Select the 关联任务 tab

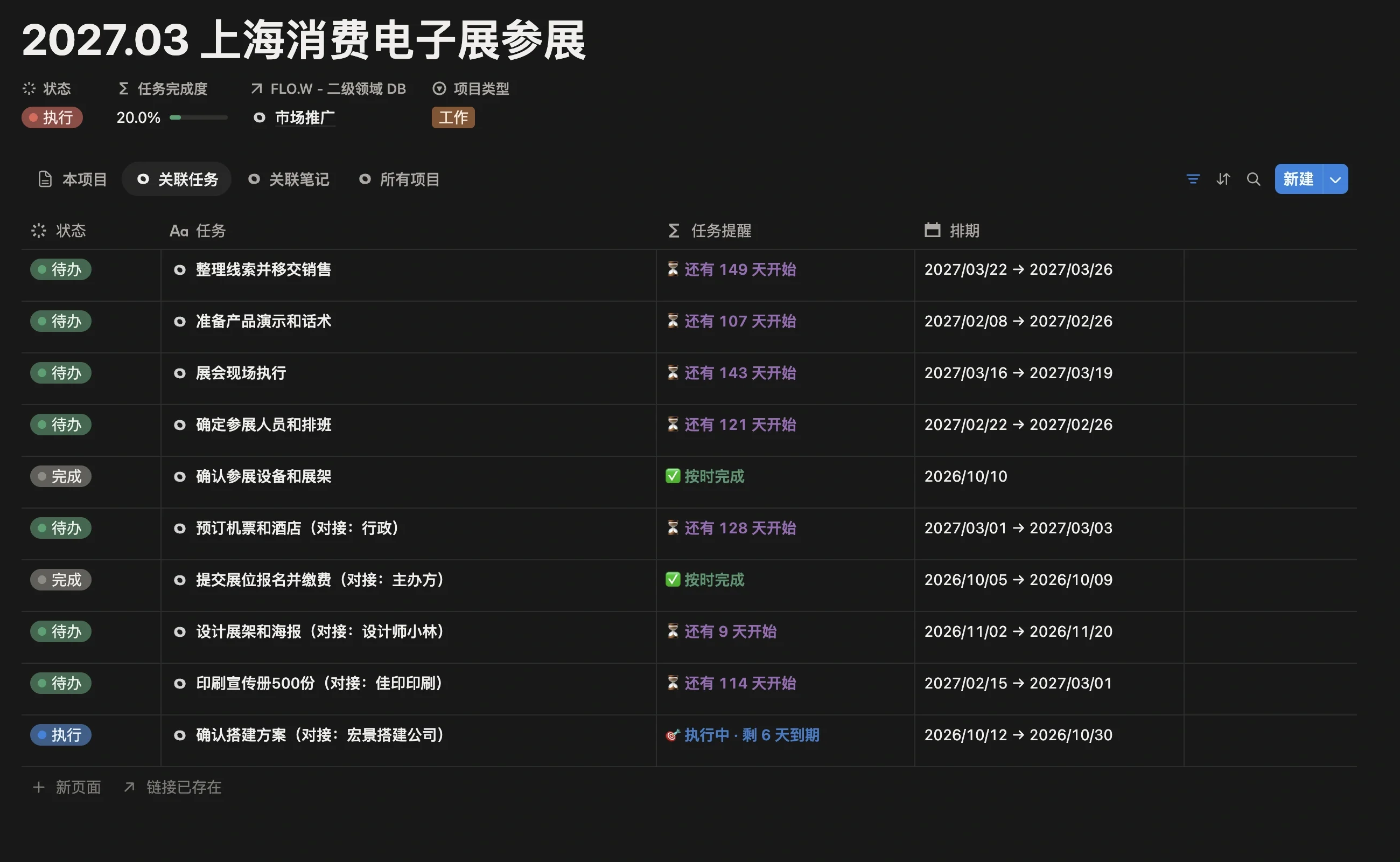(x=177, y=179)
